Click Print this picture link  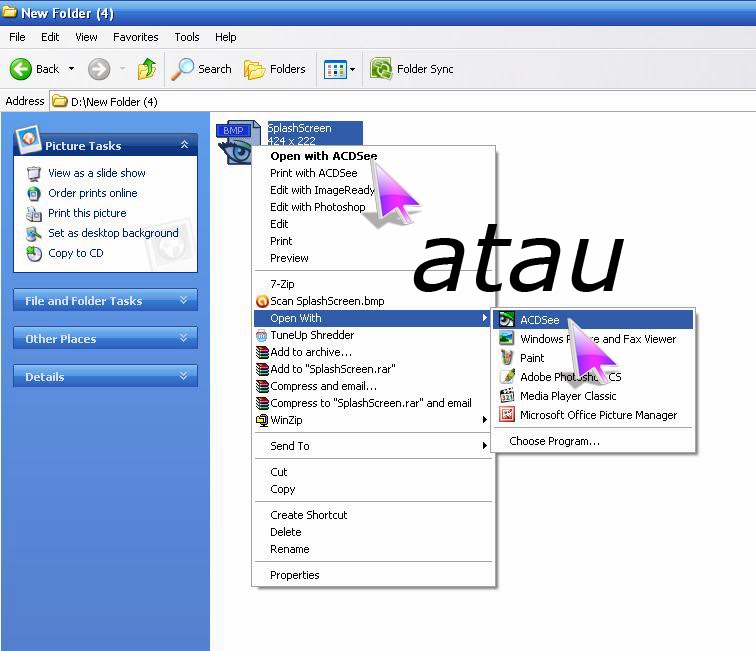pos(87,213)
